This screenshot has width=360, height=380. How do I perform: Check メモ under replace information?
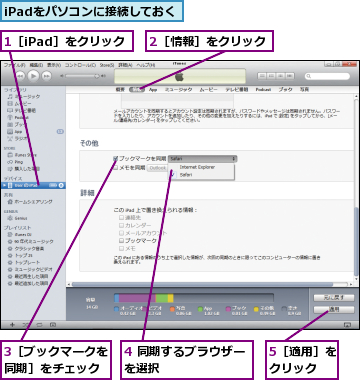[122, 248]
